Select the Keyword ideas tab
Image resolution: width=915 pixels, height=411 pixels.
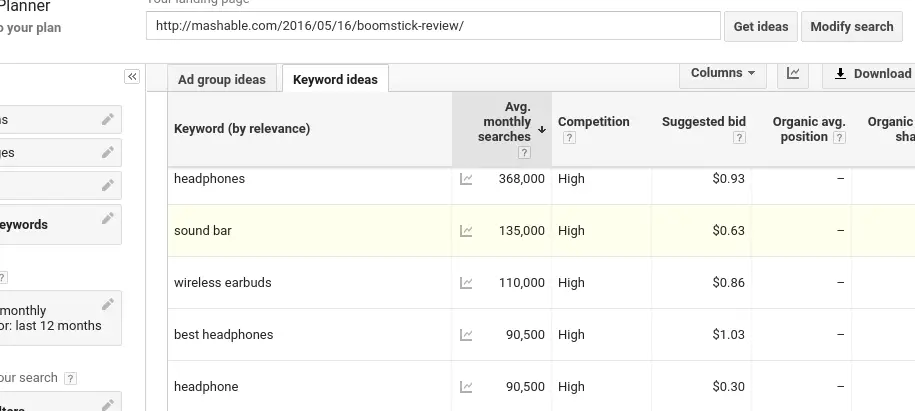(x=335, y=79)
